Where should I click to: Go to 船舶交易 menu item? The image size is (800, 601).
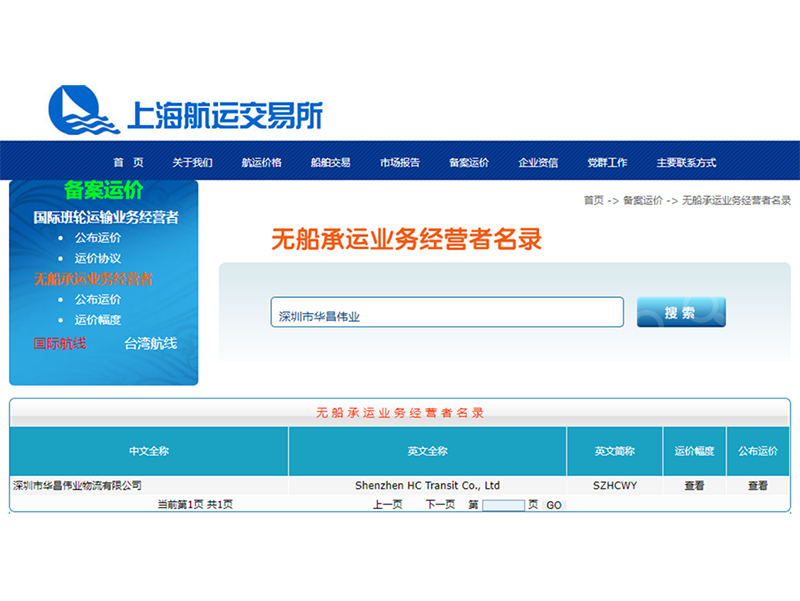tap(331, 162)
